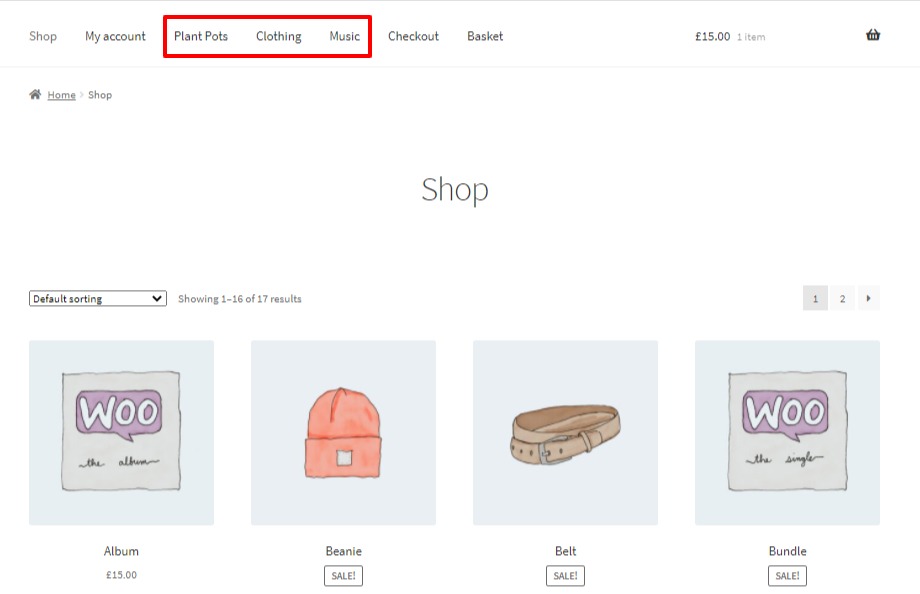
Task: View the Beanie product thumbnail
Action: point(343,432)
